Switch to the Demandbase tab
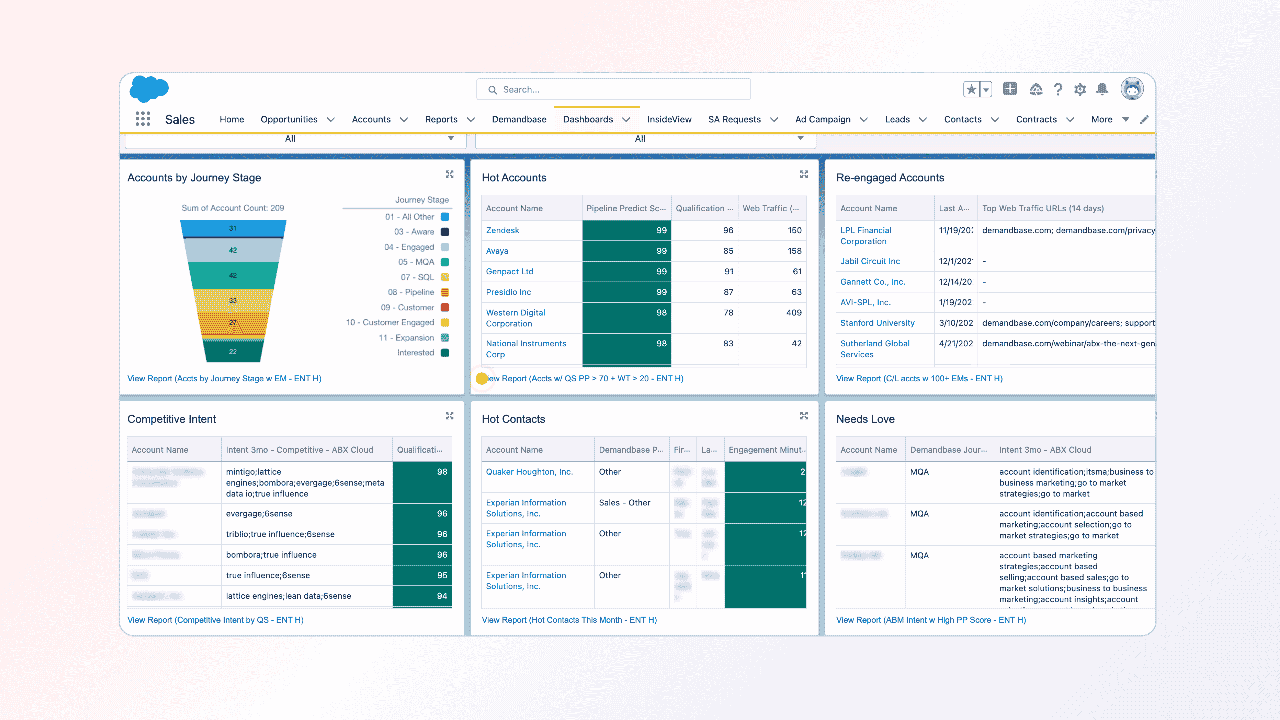 pyautogui.click(x=519, y=119)
